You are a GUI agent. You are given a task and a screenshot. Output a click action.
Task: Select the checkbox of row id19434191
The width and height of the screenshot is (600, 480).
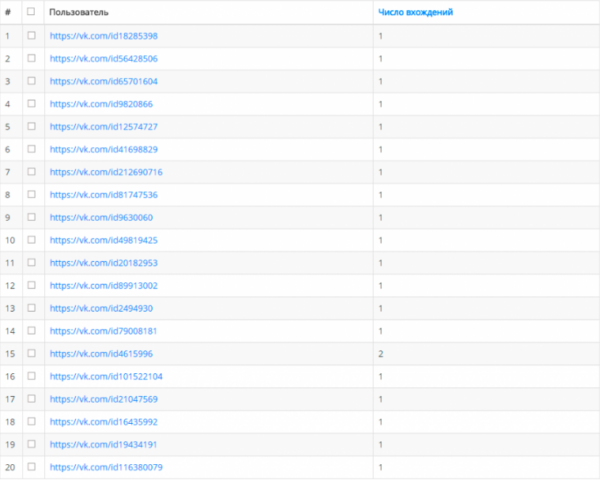point(31,444)
